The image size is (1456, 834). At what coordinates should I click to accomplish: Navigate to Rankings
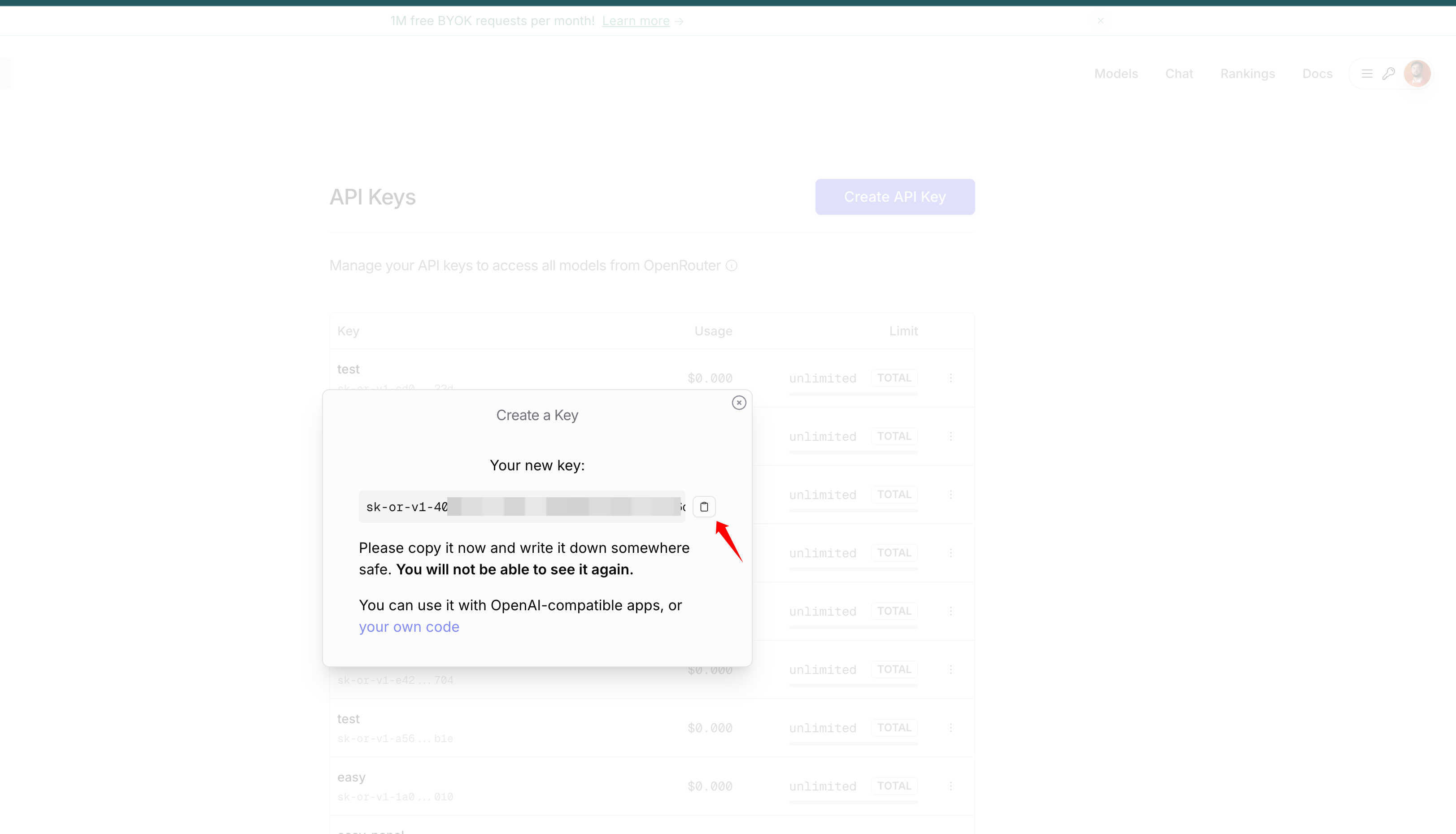pos(1247,74)
